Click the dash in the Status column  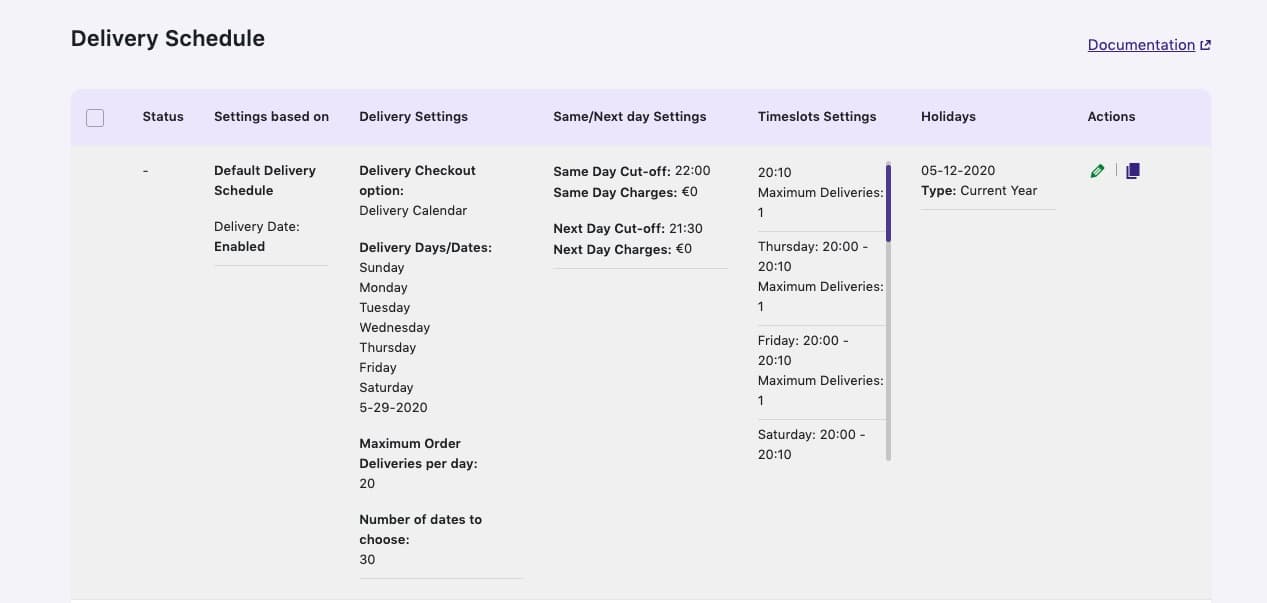pyautogui.click(x=145, y=171)
